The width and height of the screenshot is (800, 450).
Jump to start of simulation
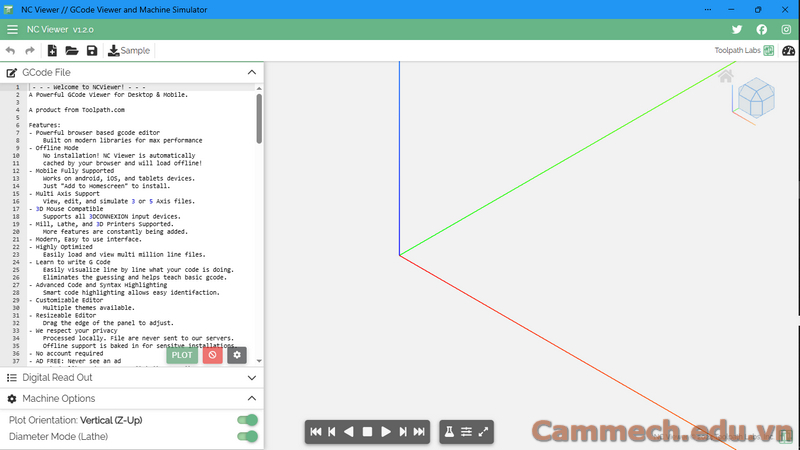point(316,432)
